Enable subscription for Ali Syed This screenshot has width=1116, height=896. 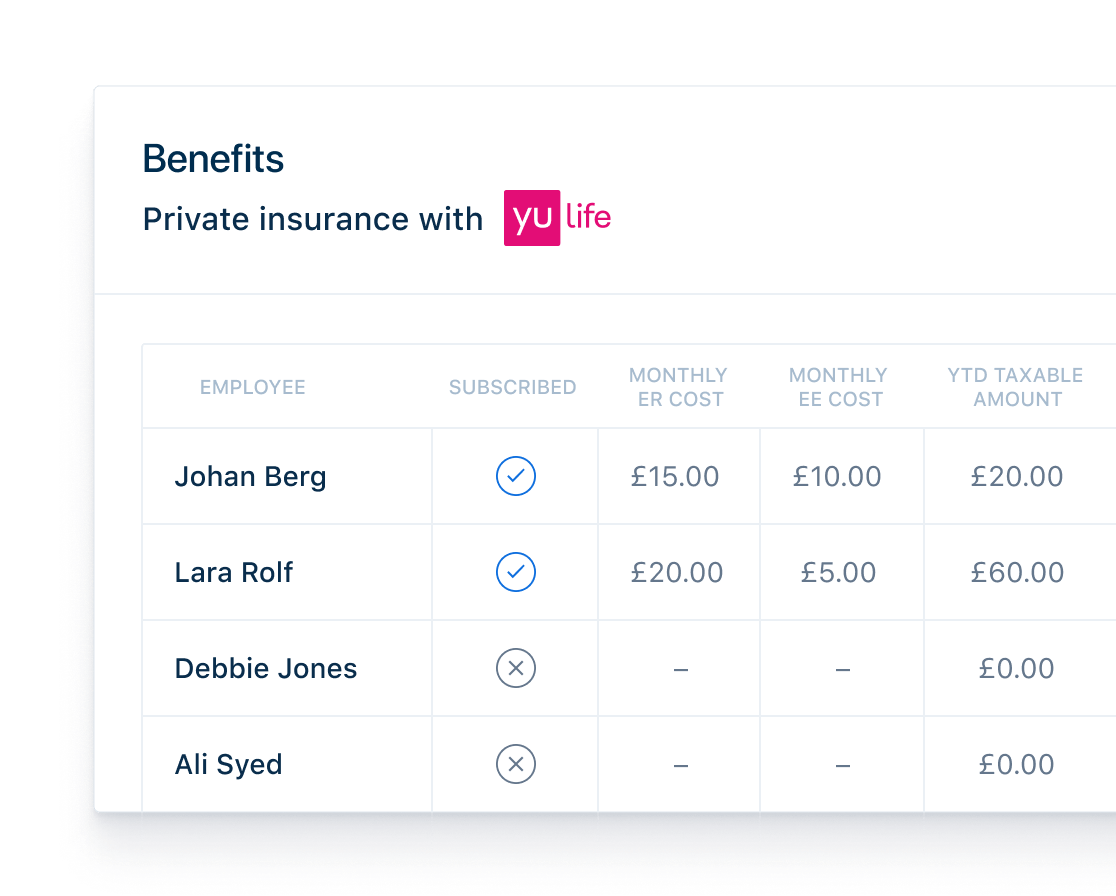tap(516, 764)
